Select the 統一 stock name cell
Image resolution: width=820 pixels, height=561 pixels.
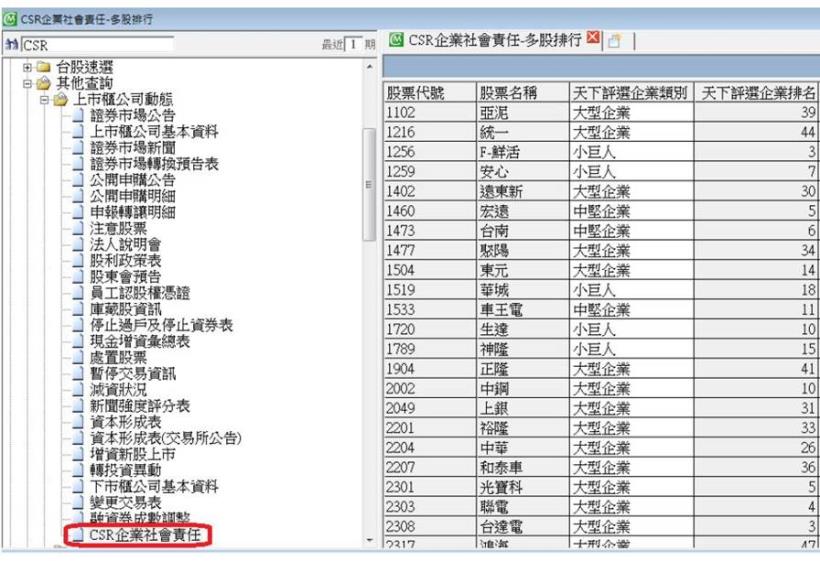pos(523,132)
